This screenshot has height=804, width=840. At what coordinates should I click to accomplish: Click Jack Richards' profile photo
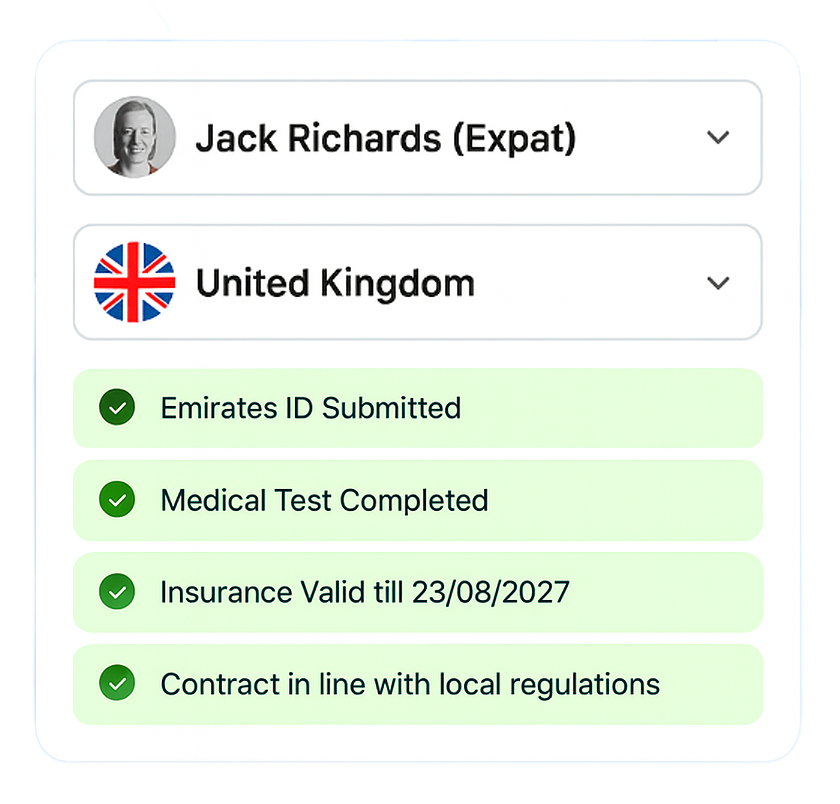134,137
